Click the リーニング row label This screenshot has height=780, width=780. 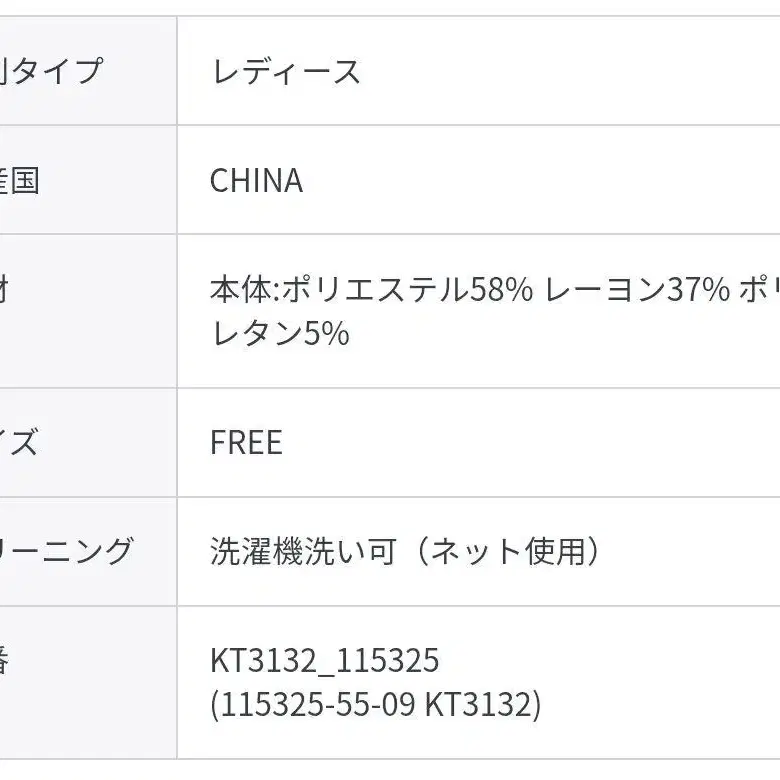[x=66, y=551]
